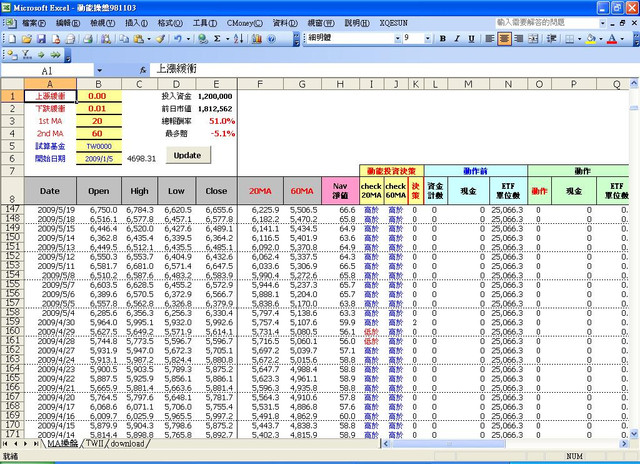Toggle Italic formatting

pos(456,38)
